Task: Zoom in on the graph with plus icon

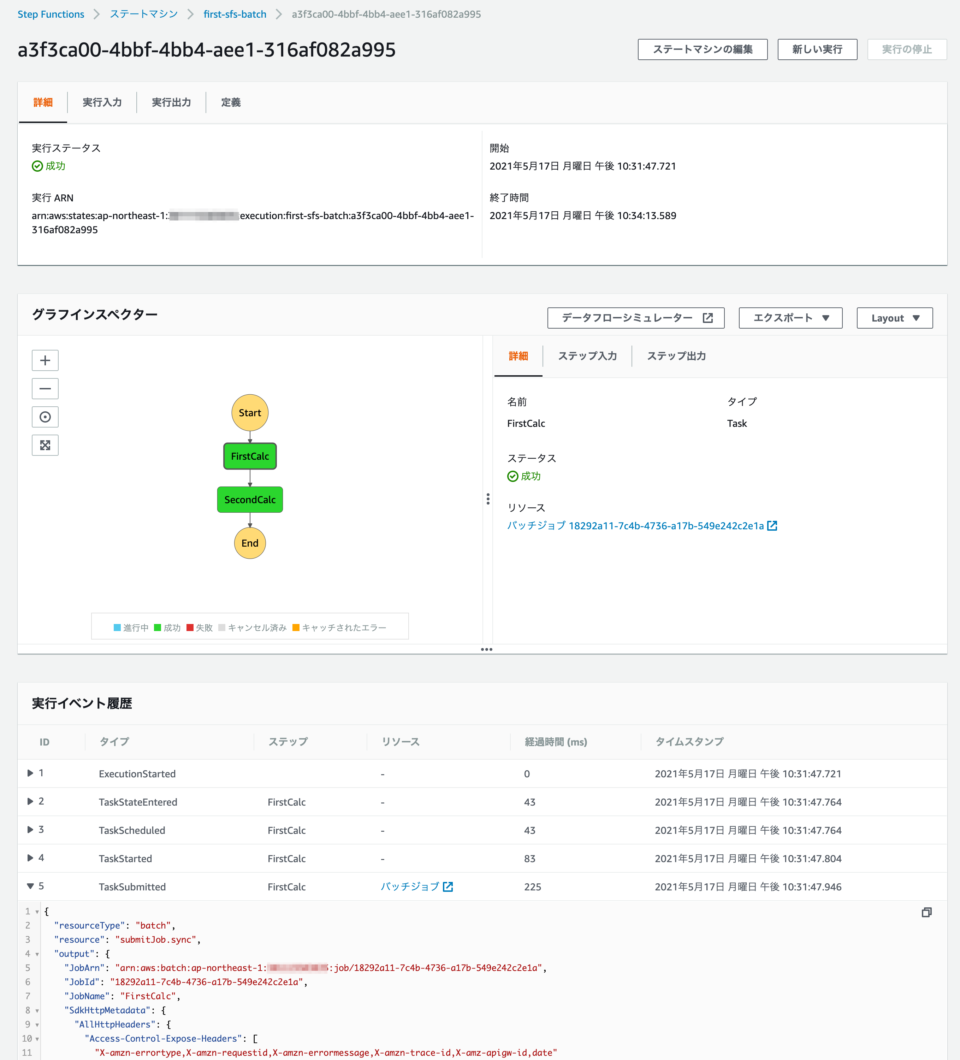Action: (x=45, y=360)
